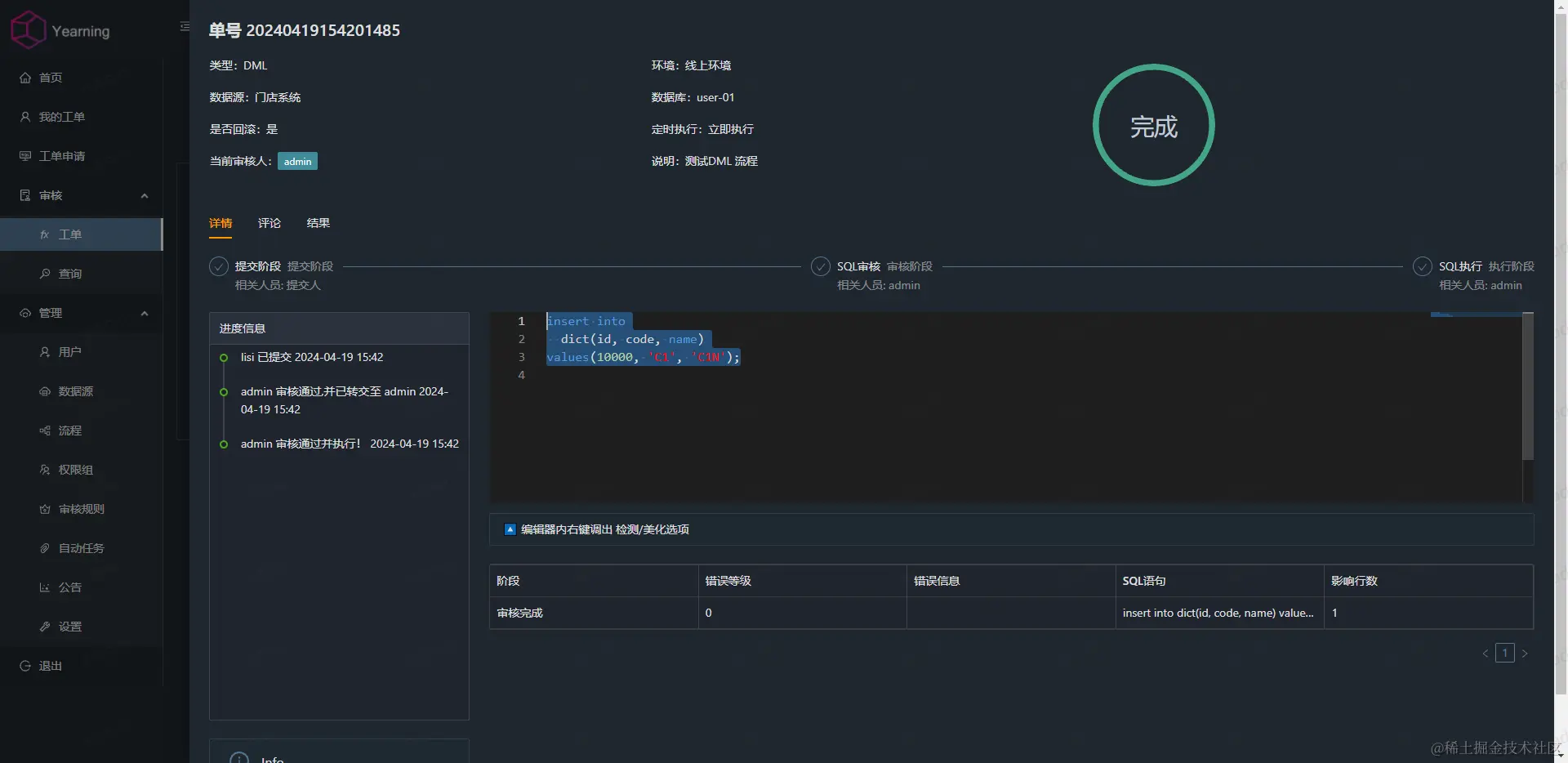This screenshot has height=763, width=1568.
Task: Click the 相关人员: 提交人 label
Action: click(278, 285)
